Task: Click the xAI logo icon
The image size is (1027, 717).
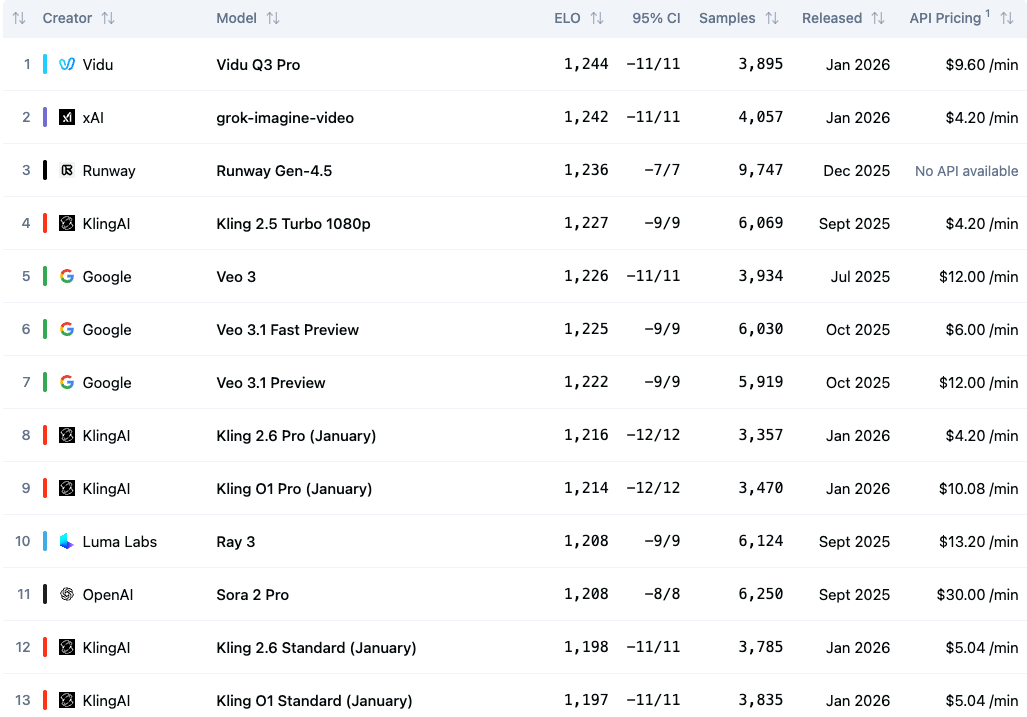Action: coord(67,117)
